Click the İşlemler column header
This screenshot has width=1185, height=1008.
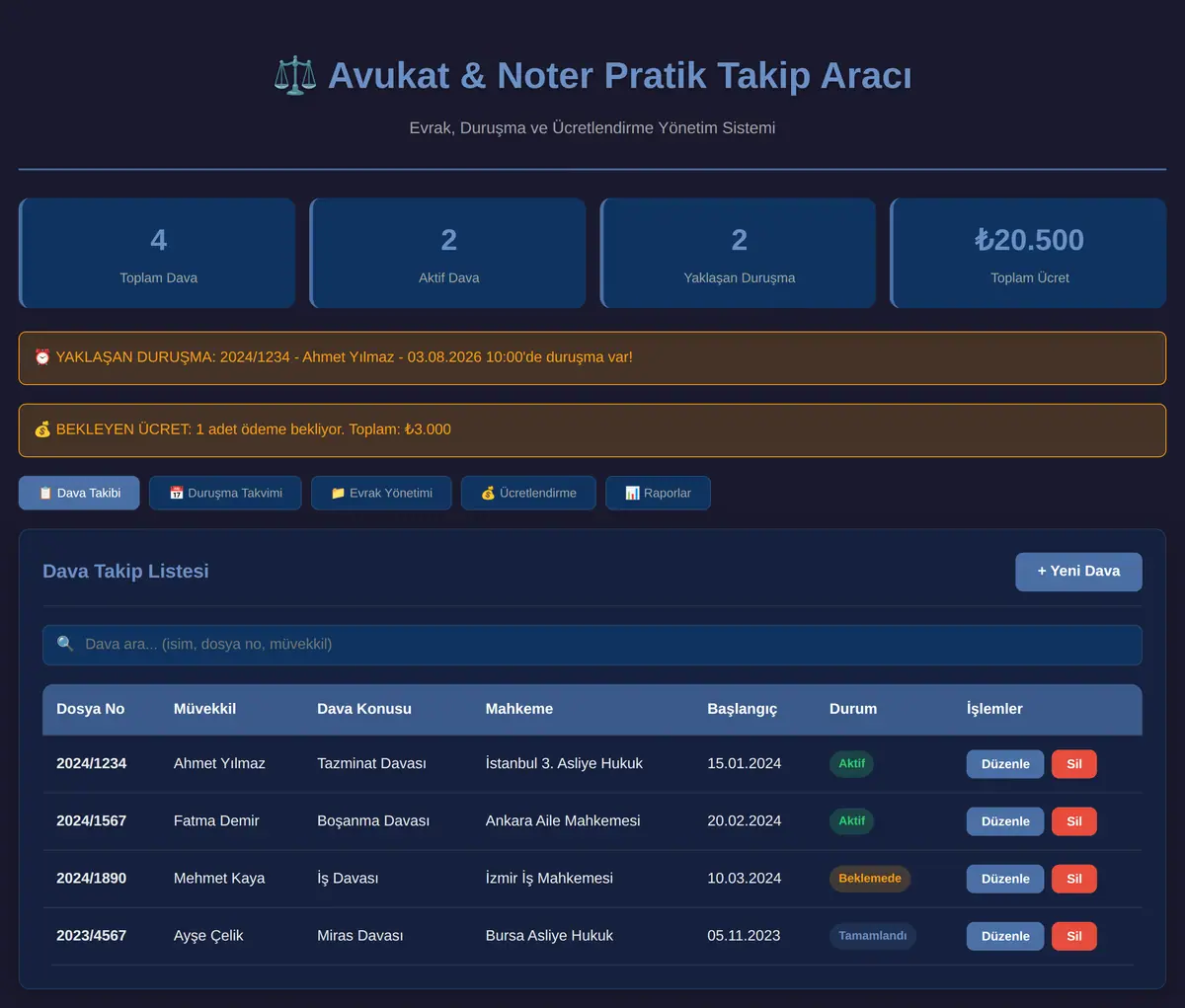pos(994,709)
